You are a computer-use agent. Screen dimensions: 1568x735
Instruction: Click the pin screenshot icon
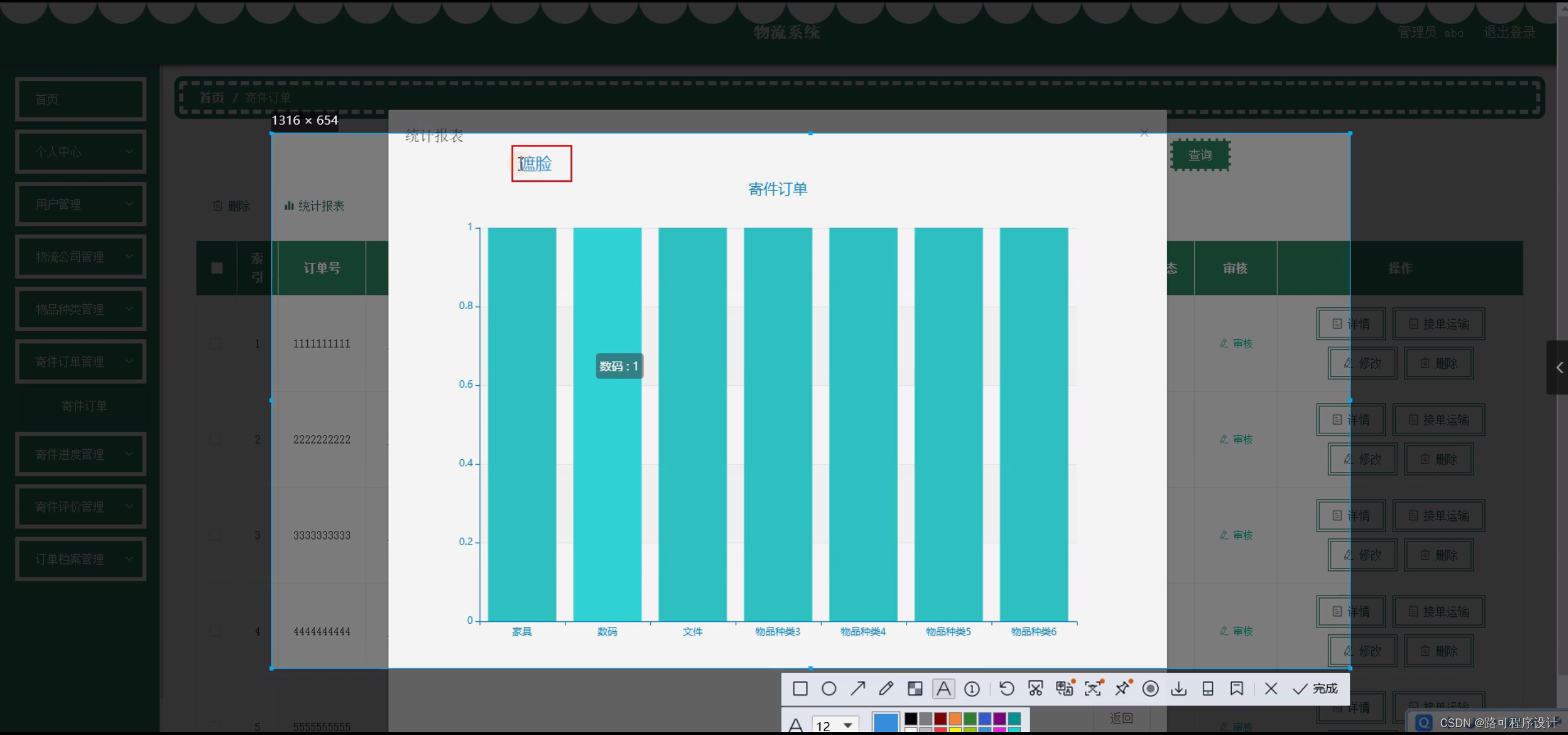[x=1122, y=688]
